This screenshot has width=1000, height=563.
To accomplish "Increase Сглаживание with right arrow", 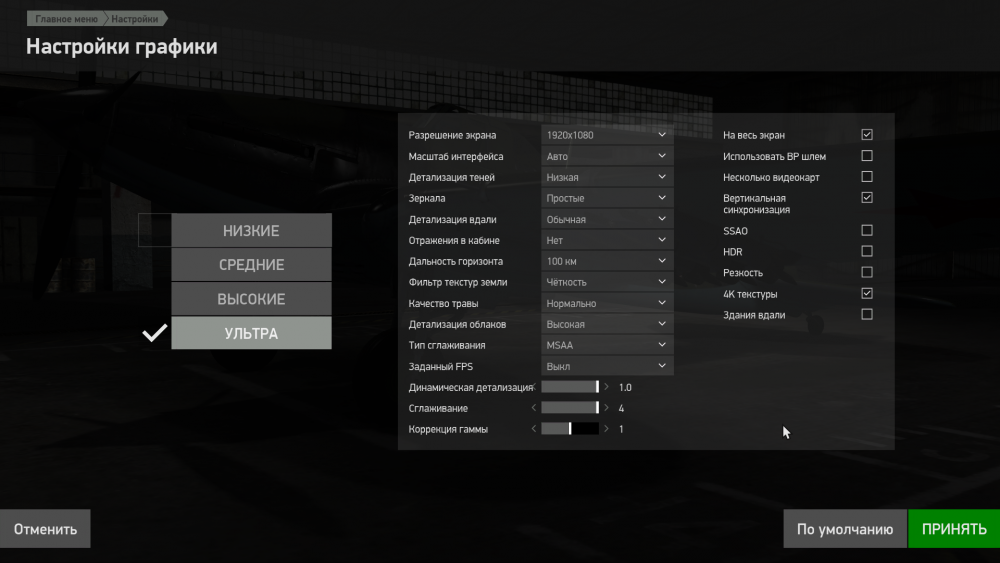I will pos(606,408).
